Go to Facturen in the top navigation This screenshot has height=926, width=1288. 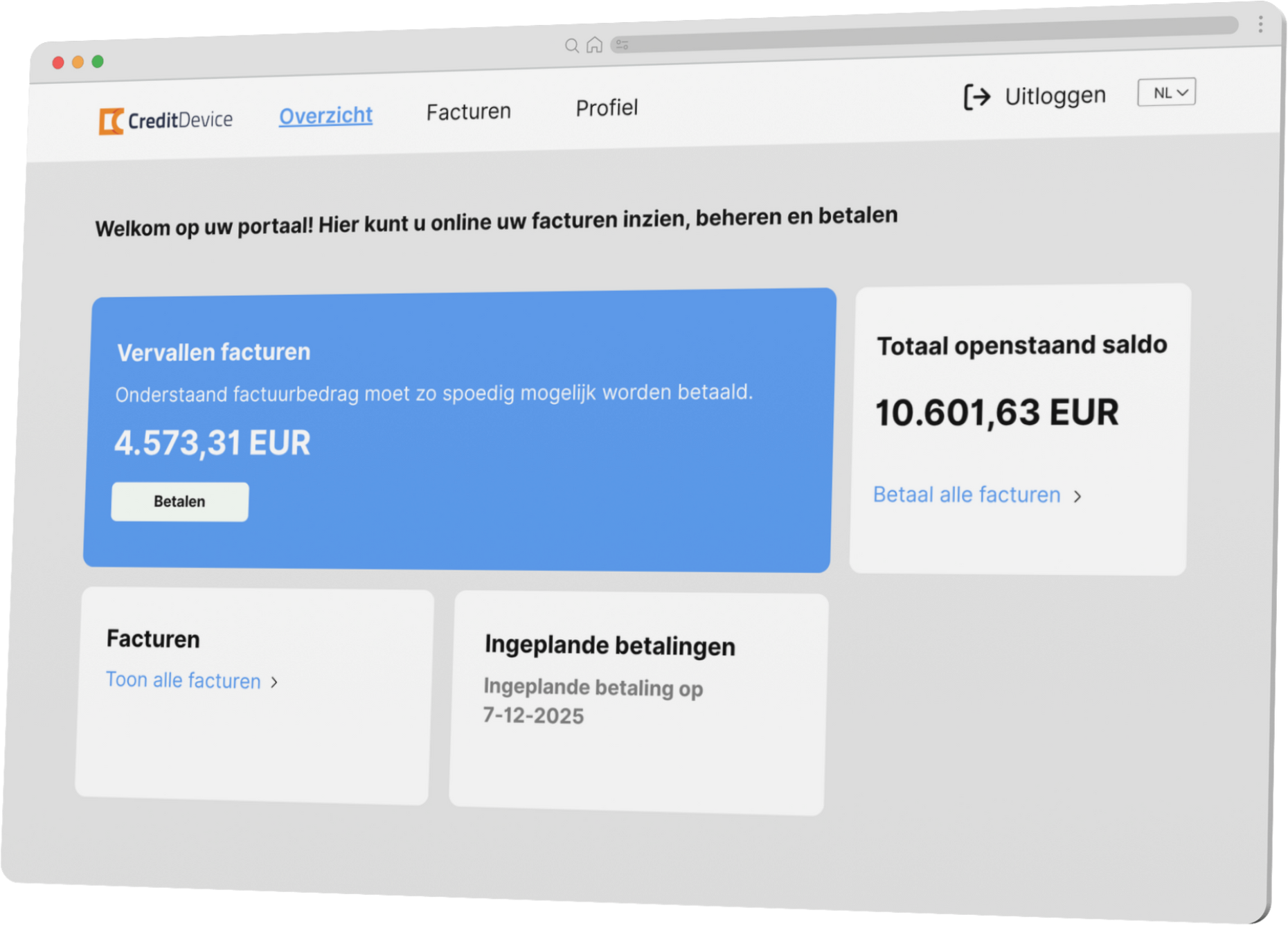(468, 112)
